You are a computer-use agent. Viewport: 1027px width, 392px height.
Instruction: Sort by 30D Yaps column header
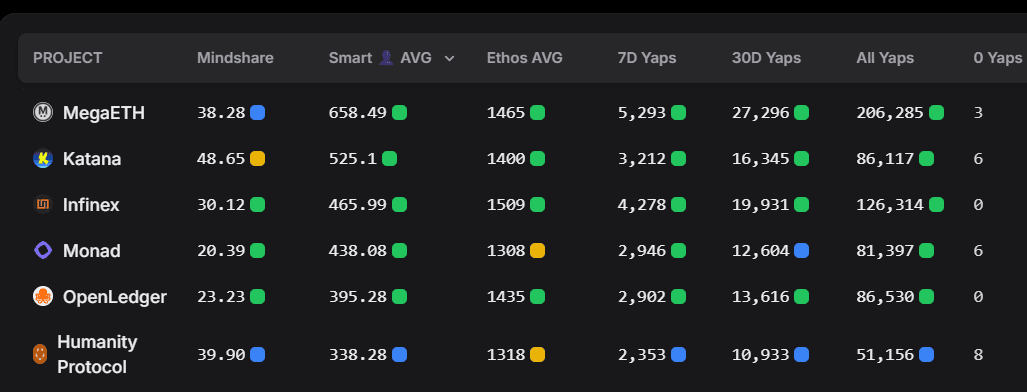(x=766, y=58)
